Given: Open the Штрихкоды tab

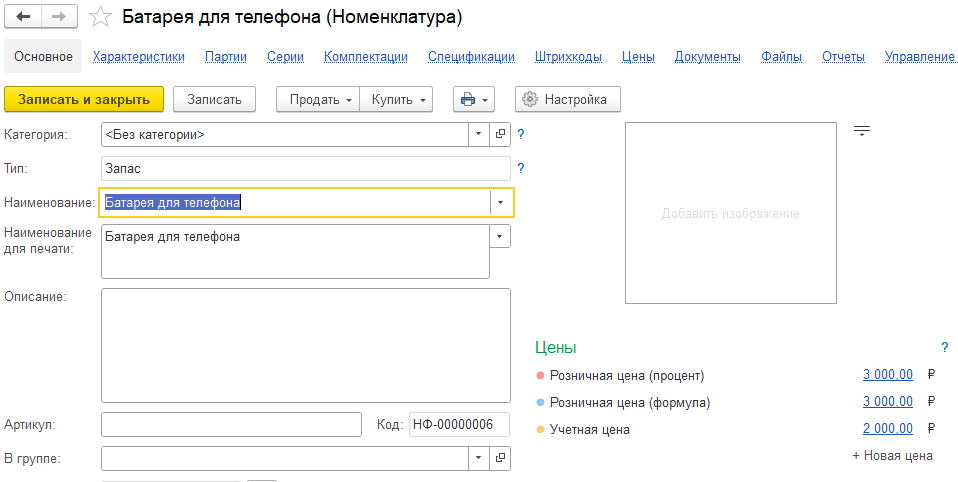Looking at the screenshot, I should (x=568, y=57).
